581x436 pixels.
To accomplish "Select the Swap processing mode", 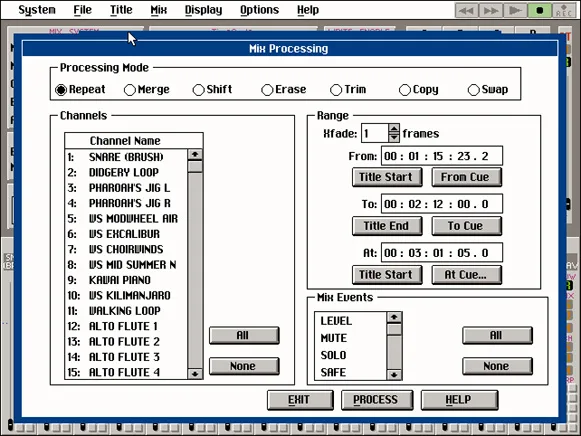I will pyautogui.click(x=488, y=90).
